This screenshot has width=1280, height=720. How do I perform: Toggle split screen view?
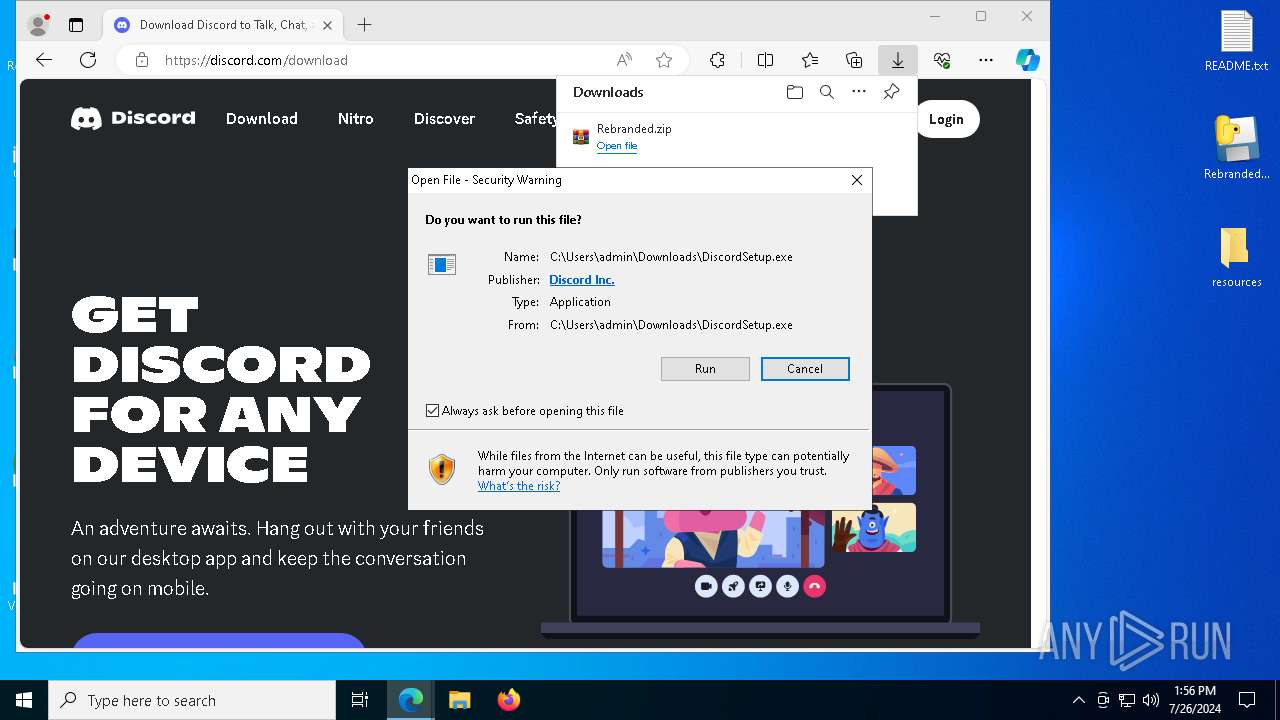[765, 60]
